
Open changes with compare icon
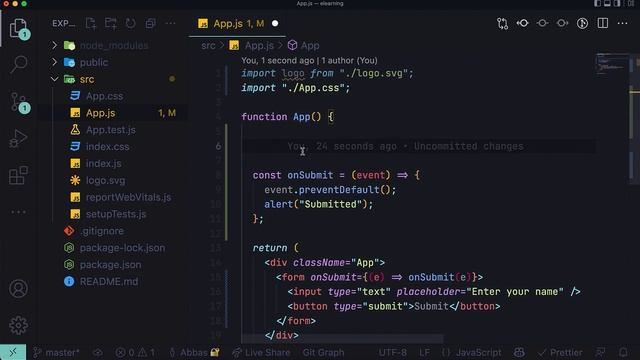pyautogui.click(x=502, y=23)
